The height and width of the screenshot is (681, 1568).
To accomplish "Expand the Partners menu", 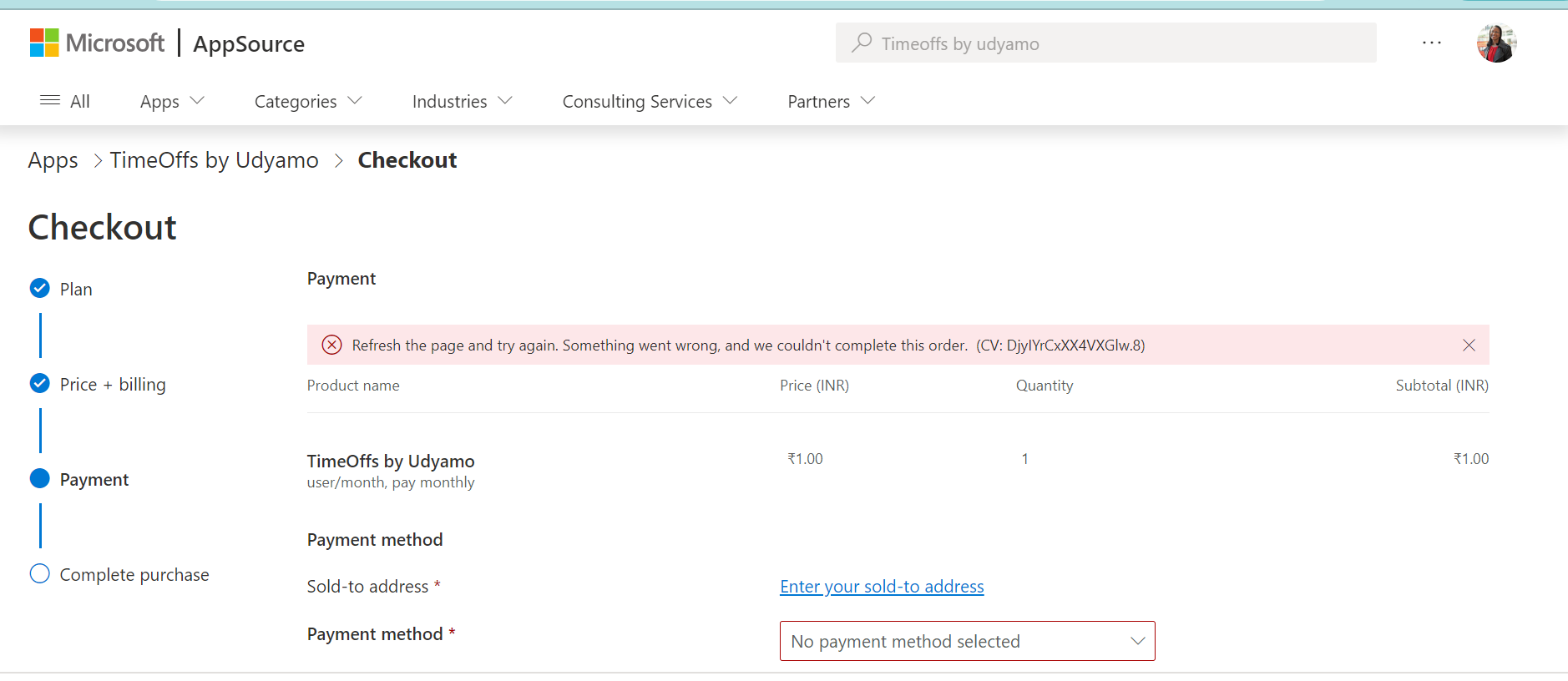I will pos(831,101).
